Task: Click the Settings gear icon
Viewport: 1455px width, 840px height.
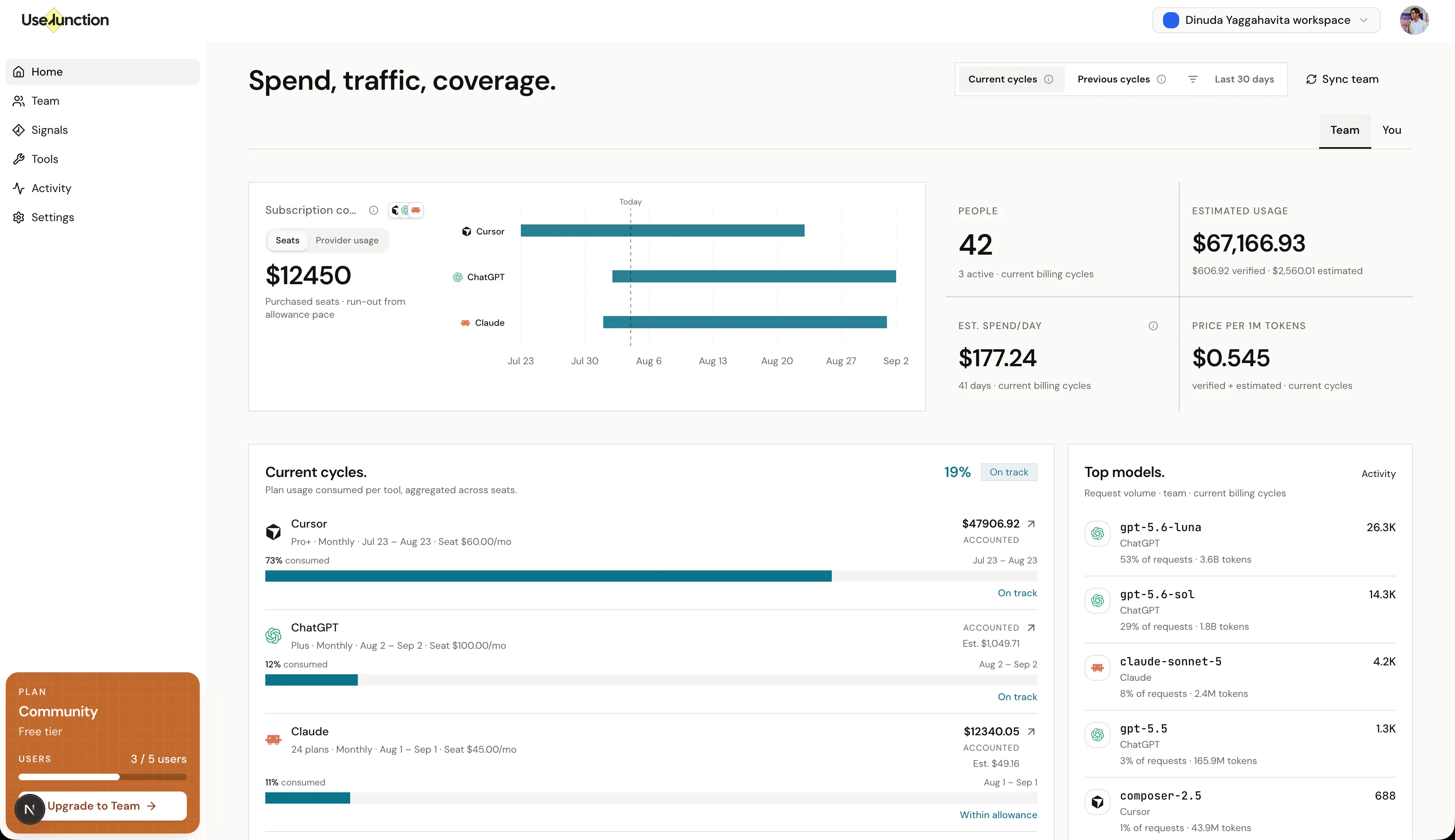Action: pos(19,217)
